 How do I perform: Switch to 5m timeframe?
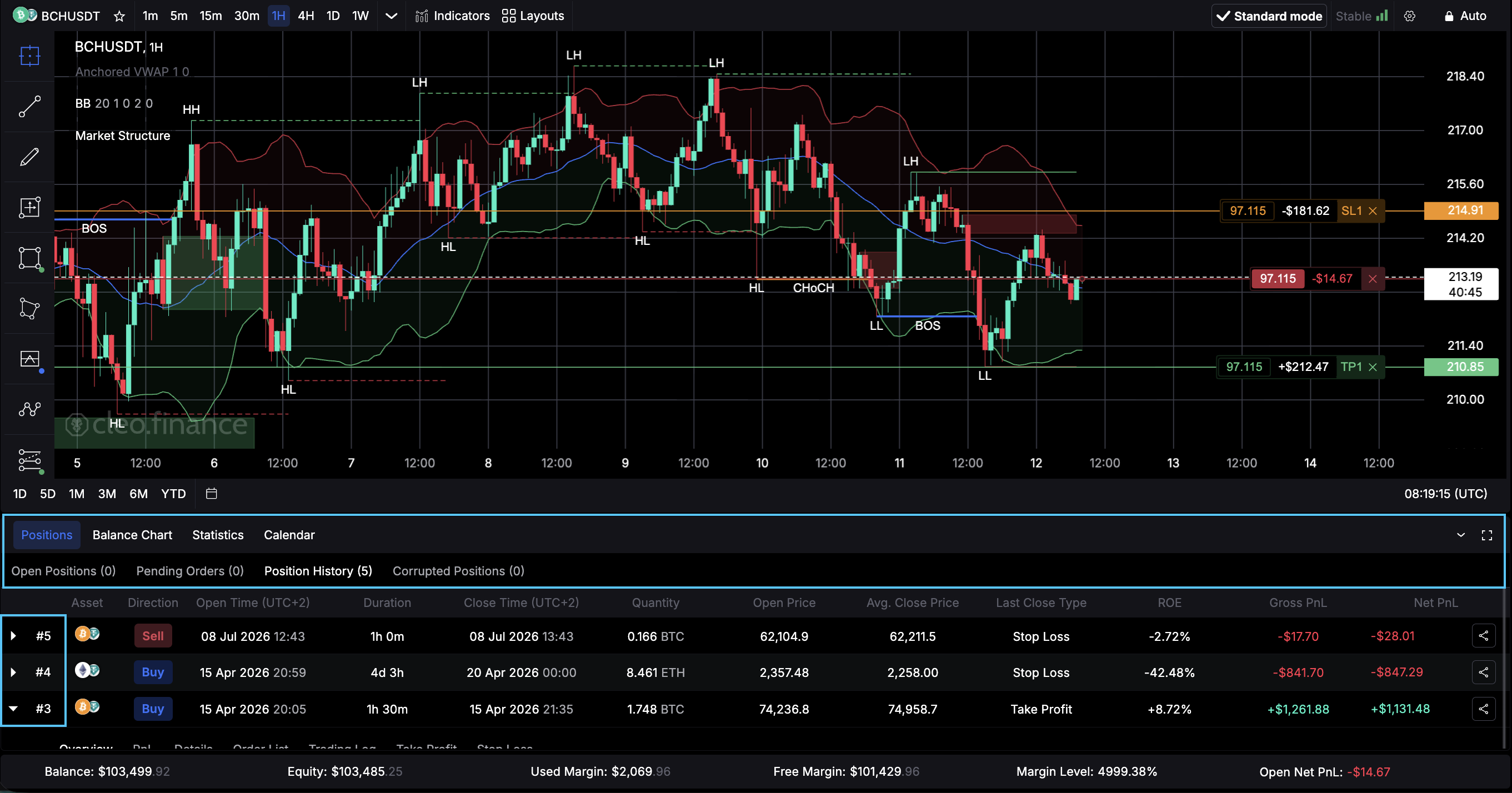pos(179,16)
